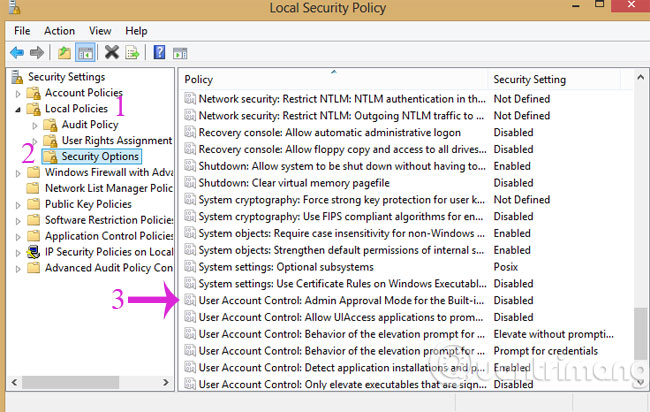The height and width of the screenshot is (412, 650).
Task: Click the Local Security Policy title bar icon
Action: [15, 7]
